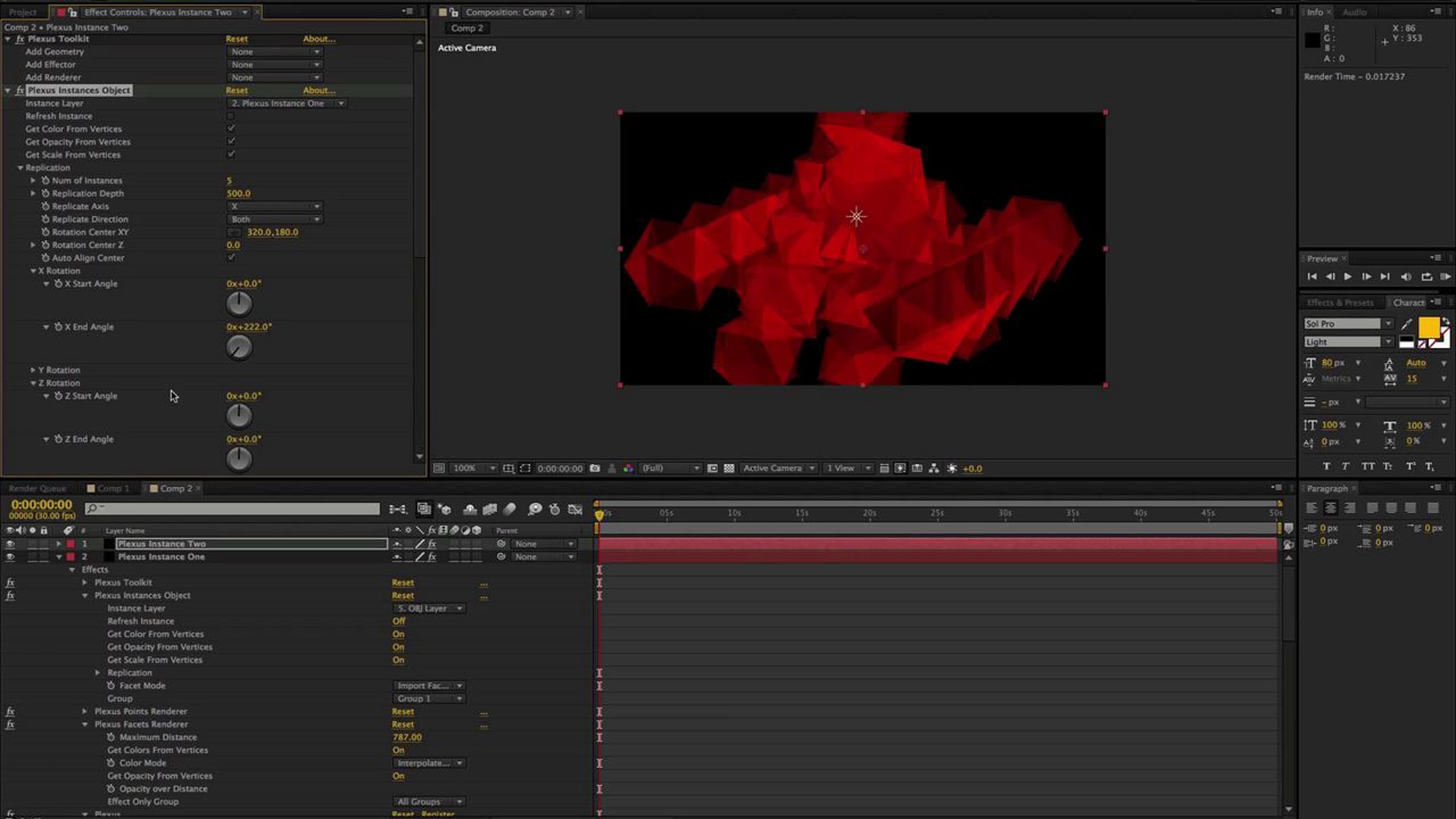Screen dimensions: 1456x819
Task: Apply Faux Bold in Character panel
Action: click(1326, 466)
